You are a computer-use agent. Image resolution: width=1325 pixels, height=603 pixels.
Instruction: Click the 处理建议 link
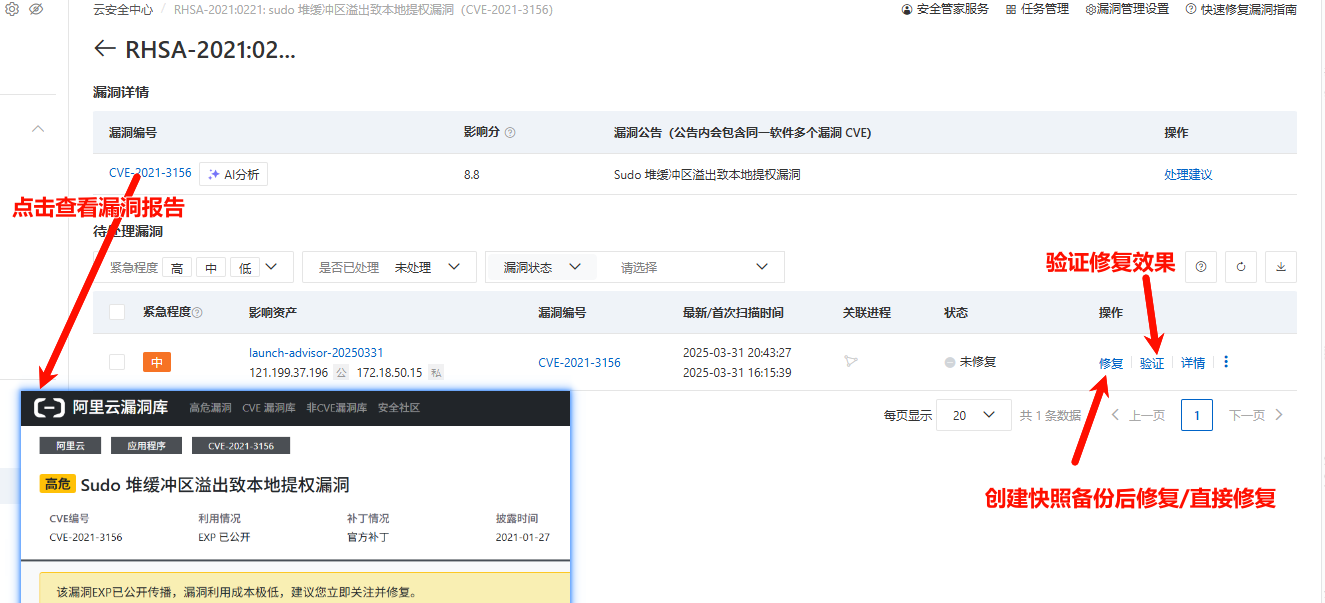1188,174
